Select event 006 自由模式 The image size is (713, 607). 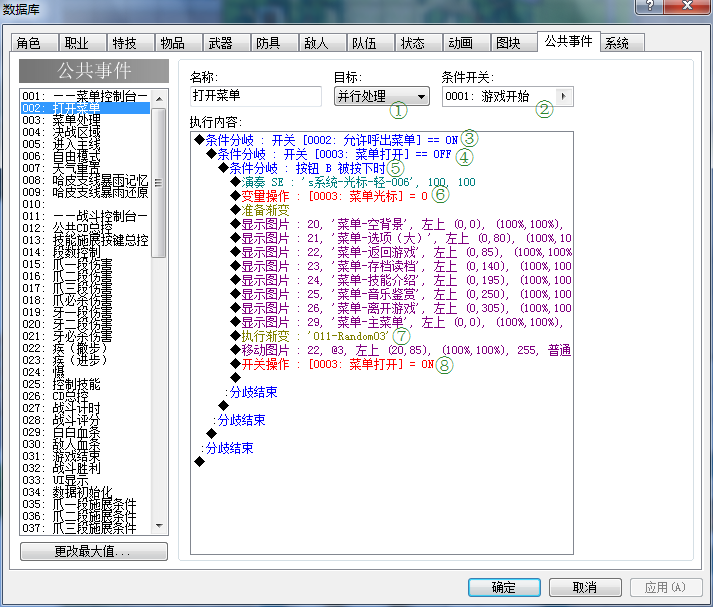pos(85,156)
